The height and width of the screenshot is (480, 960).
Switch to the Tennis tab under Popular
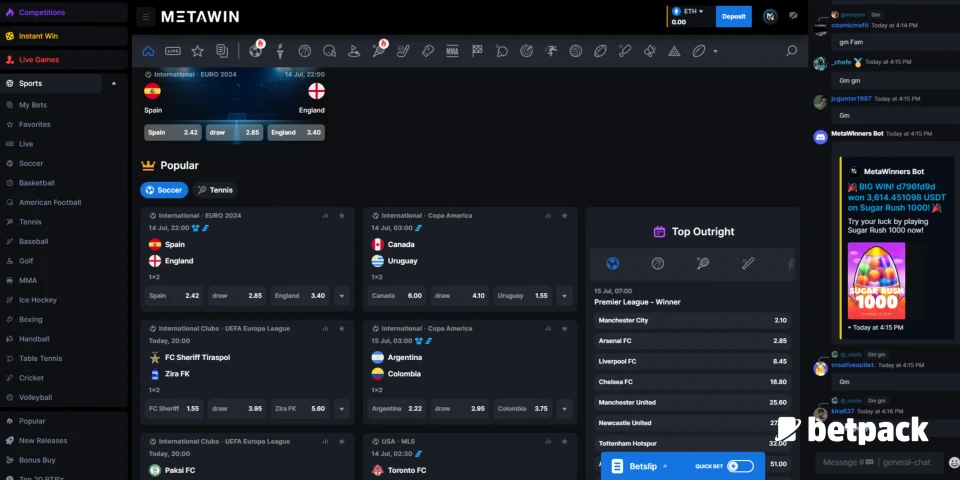point(215,190)
